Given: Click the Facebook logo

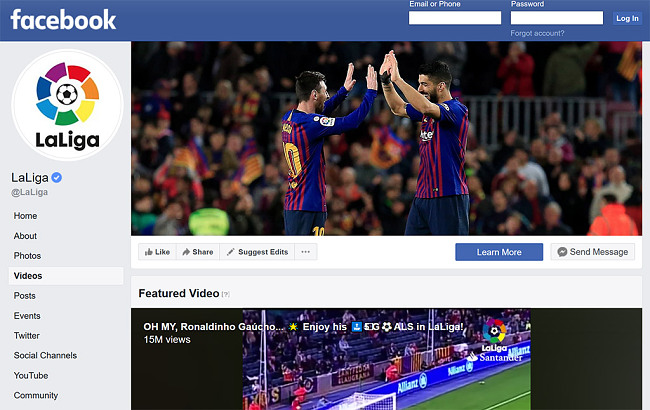Looking at the screenshot, I should (63, 19).
